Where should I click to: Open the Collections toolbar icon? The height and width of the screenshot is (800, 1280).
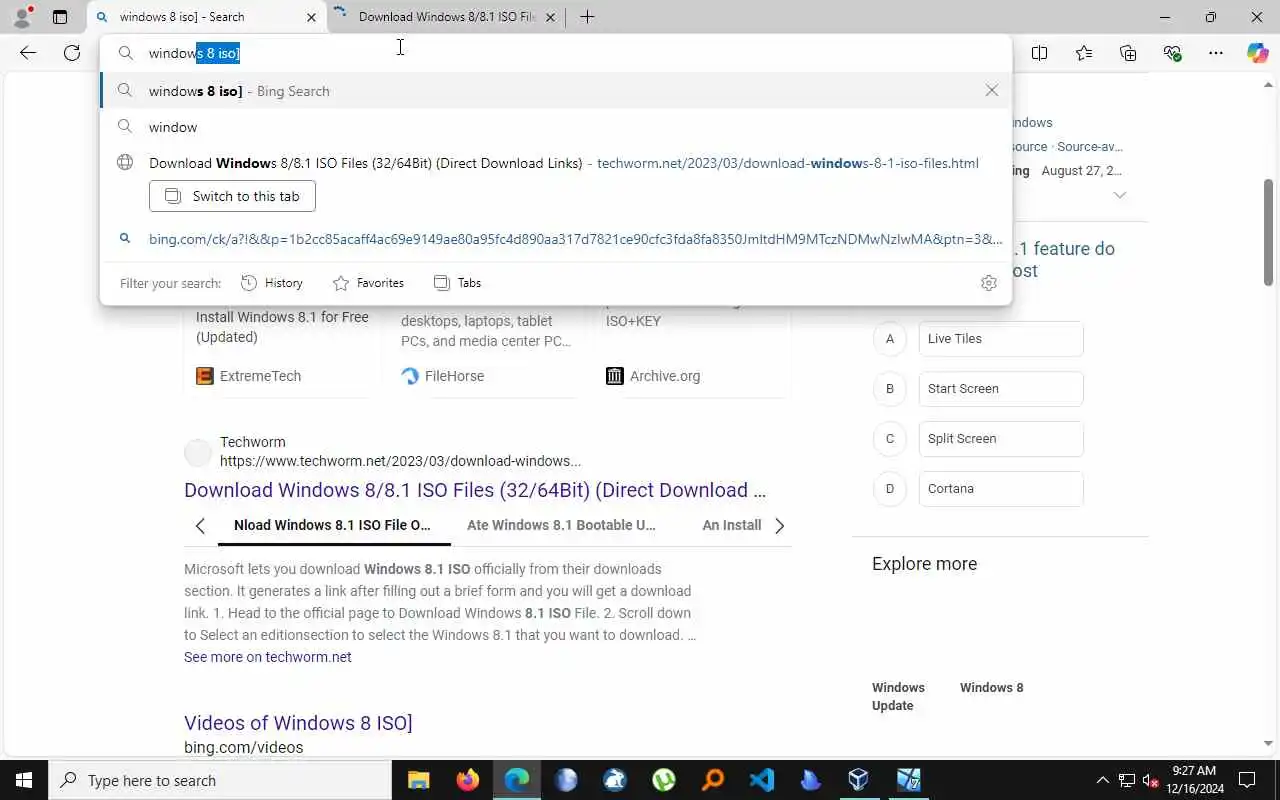coord(1128,53)
